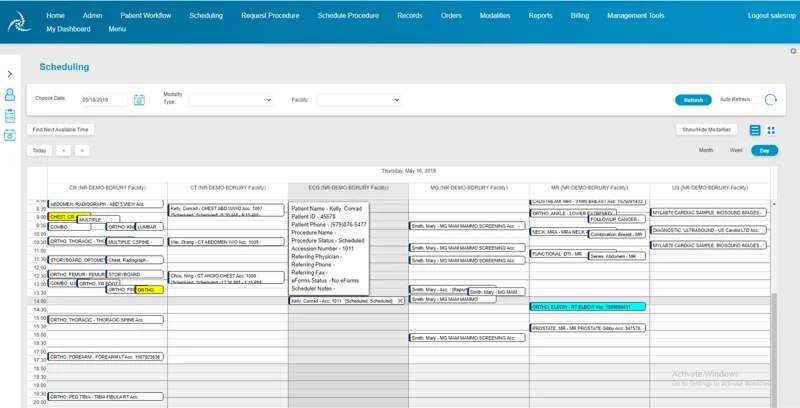Switch calendar to Week view
The image size is (800, 408).
(x=736, y=150)
